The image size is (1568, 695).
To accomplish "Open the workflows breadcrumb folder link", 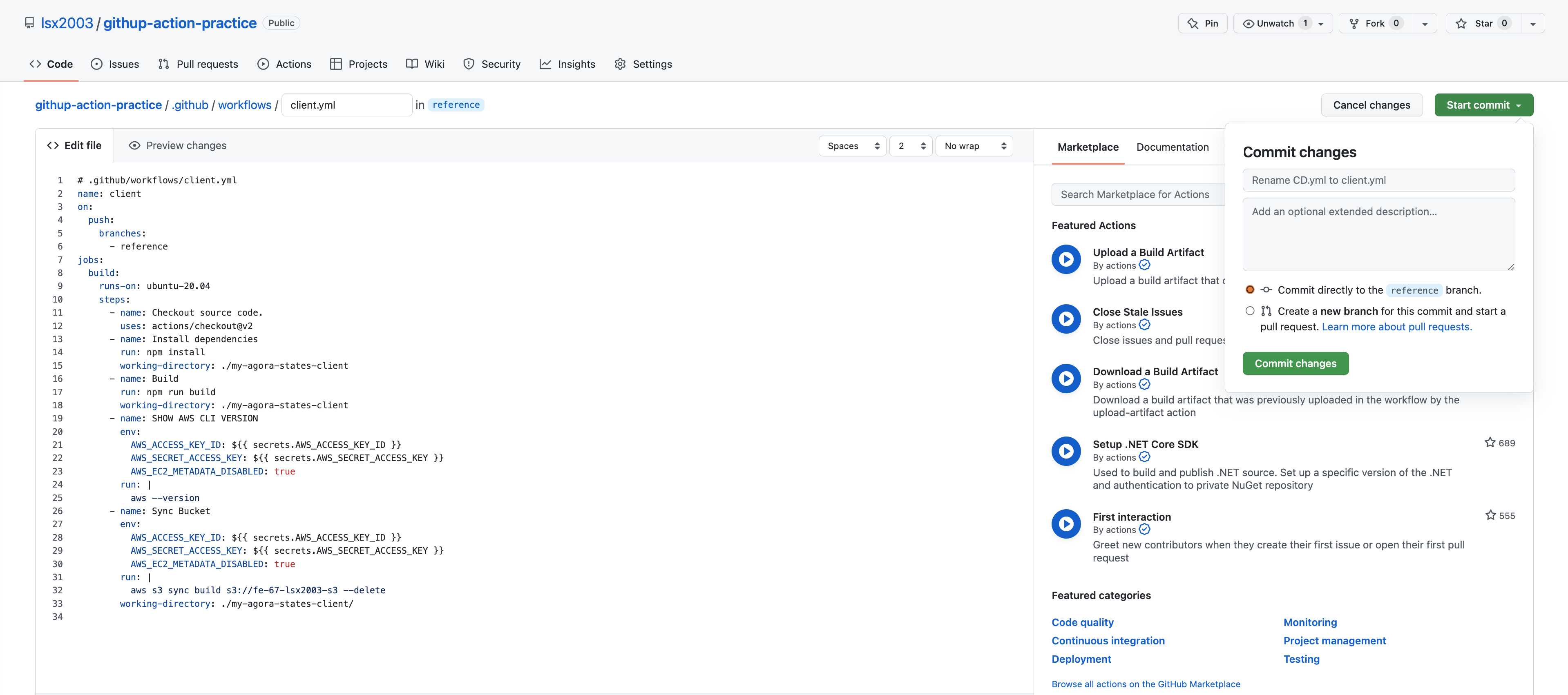I will (x=245, y=105).
